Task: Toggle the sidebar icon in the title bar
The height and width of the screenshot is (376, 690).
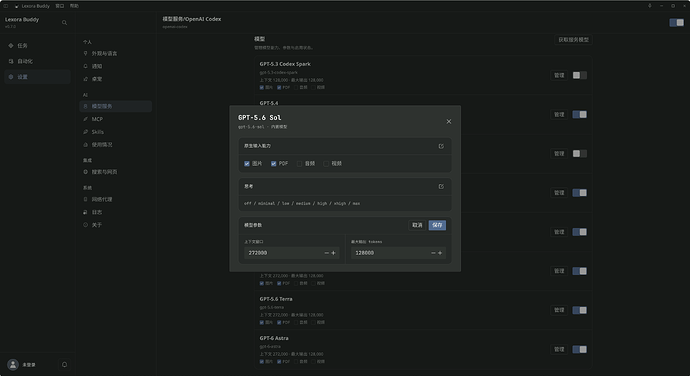Action: click(6, 6)
